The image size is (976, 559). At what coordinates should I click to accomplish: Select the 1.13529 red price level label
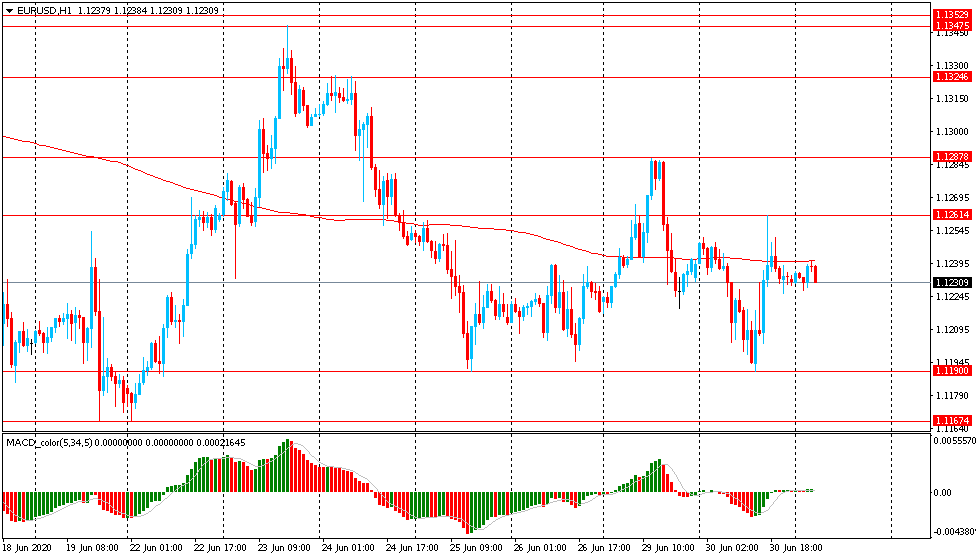pos(952,14)
